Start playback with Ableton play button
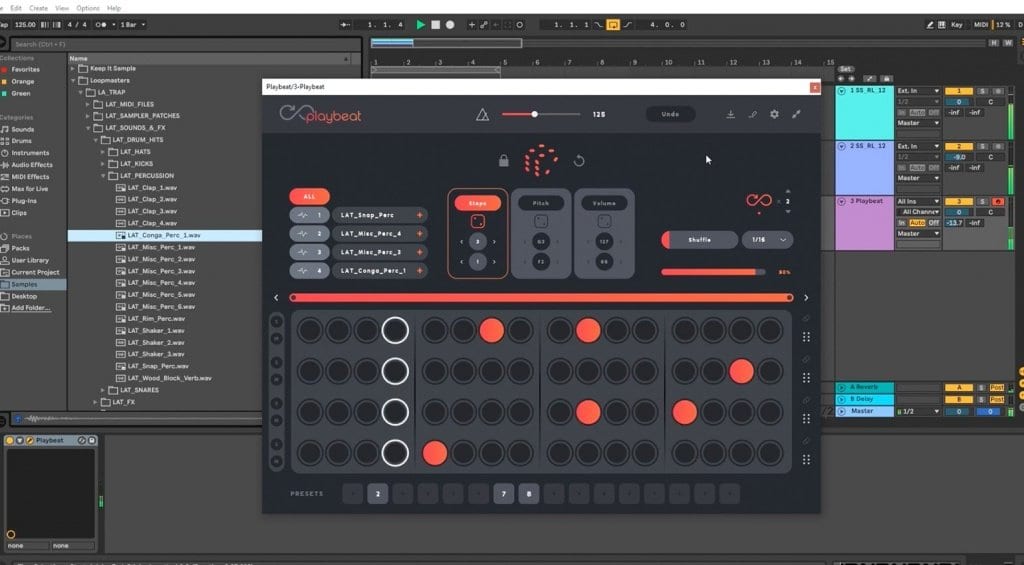 [x=421, y=25]
